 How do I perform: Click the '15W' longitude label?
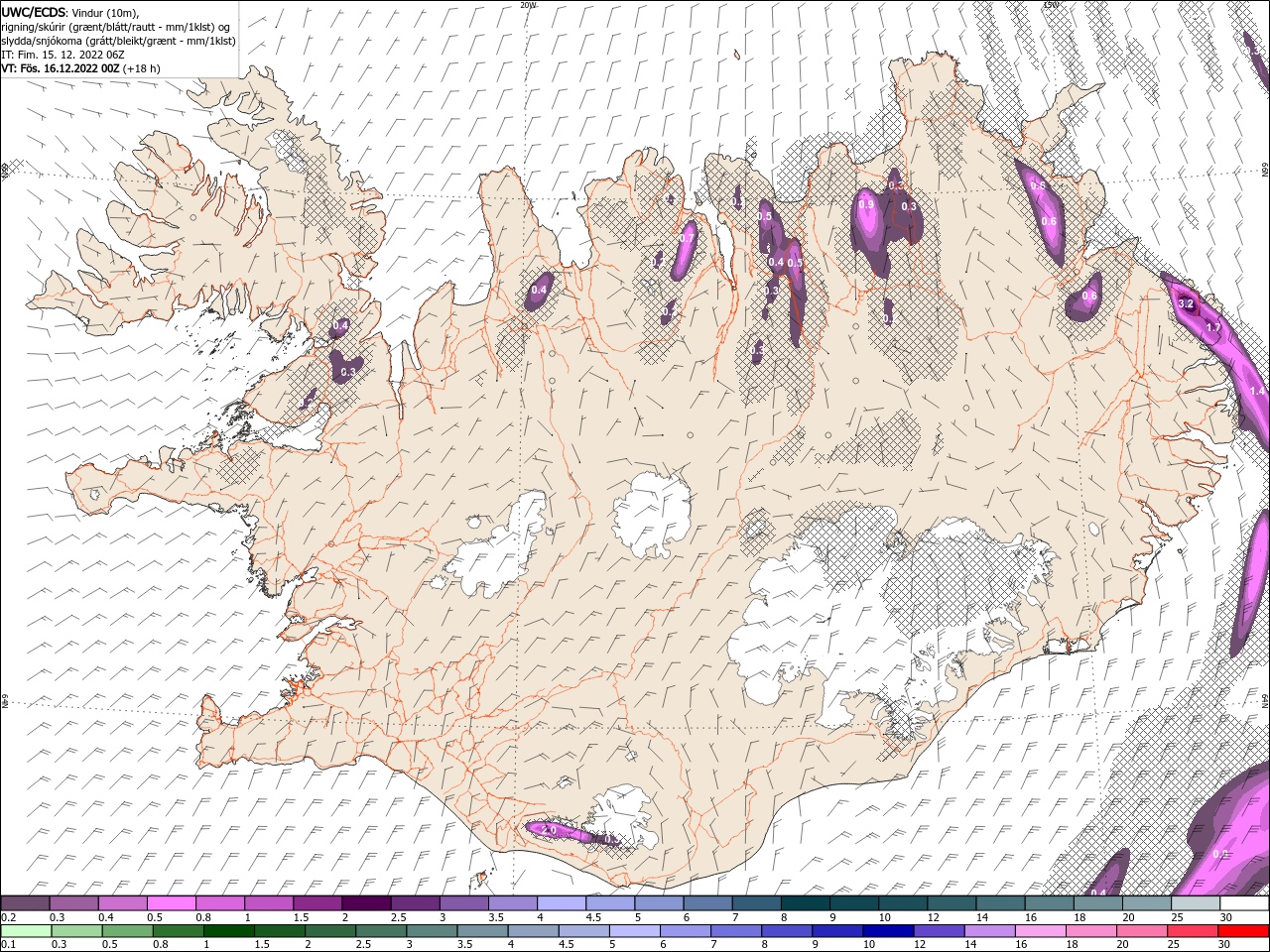coord(1050,5)
